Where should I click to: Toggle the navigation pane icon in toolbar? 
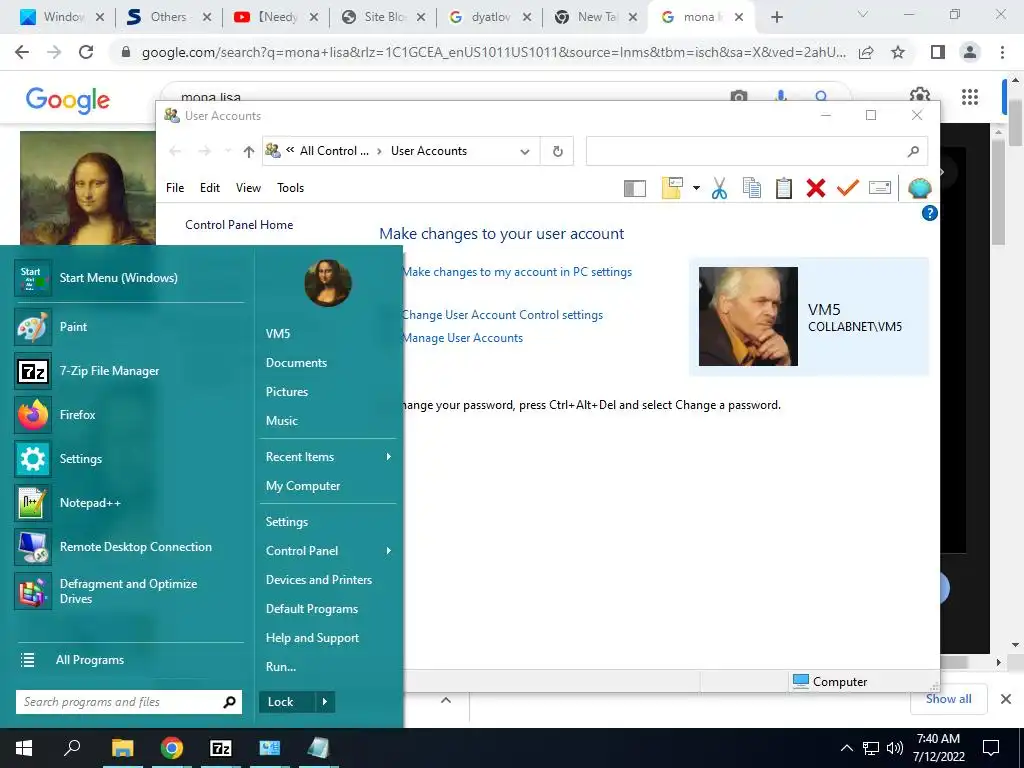(x=635, y=189)
